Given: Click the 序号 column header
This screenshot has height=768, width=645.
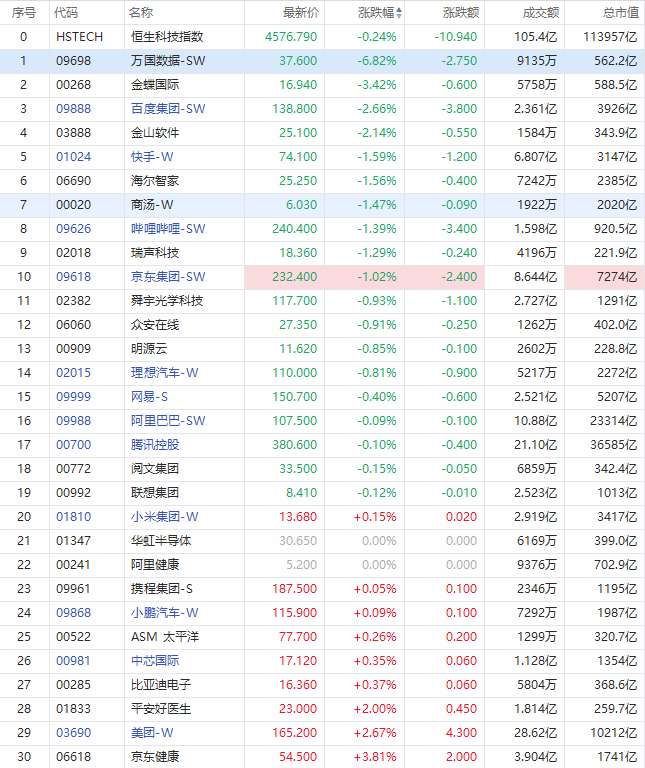Looking at the screenshot, I should [x=24, y=13].
